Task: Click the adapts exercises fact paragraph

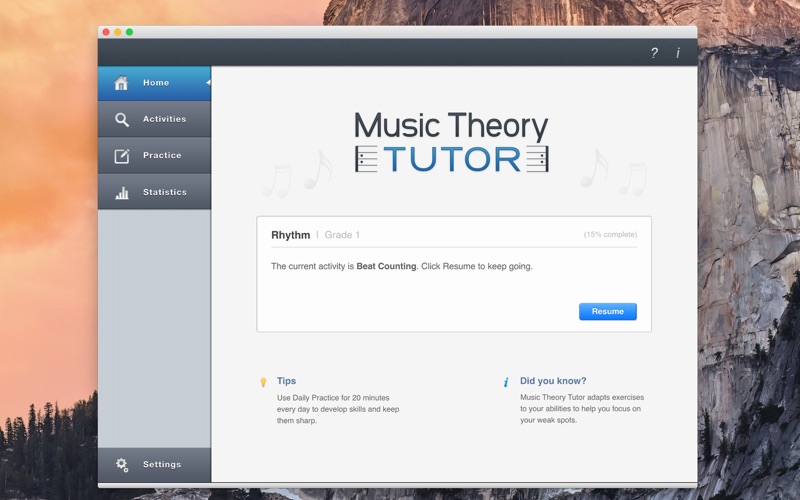Action: coord(582,409)
